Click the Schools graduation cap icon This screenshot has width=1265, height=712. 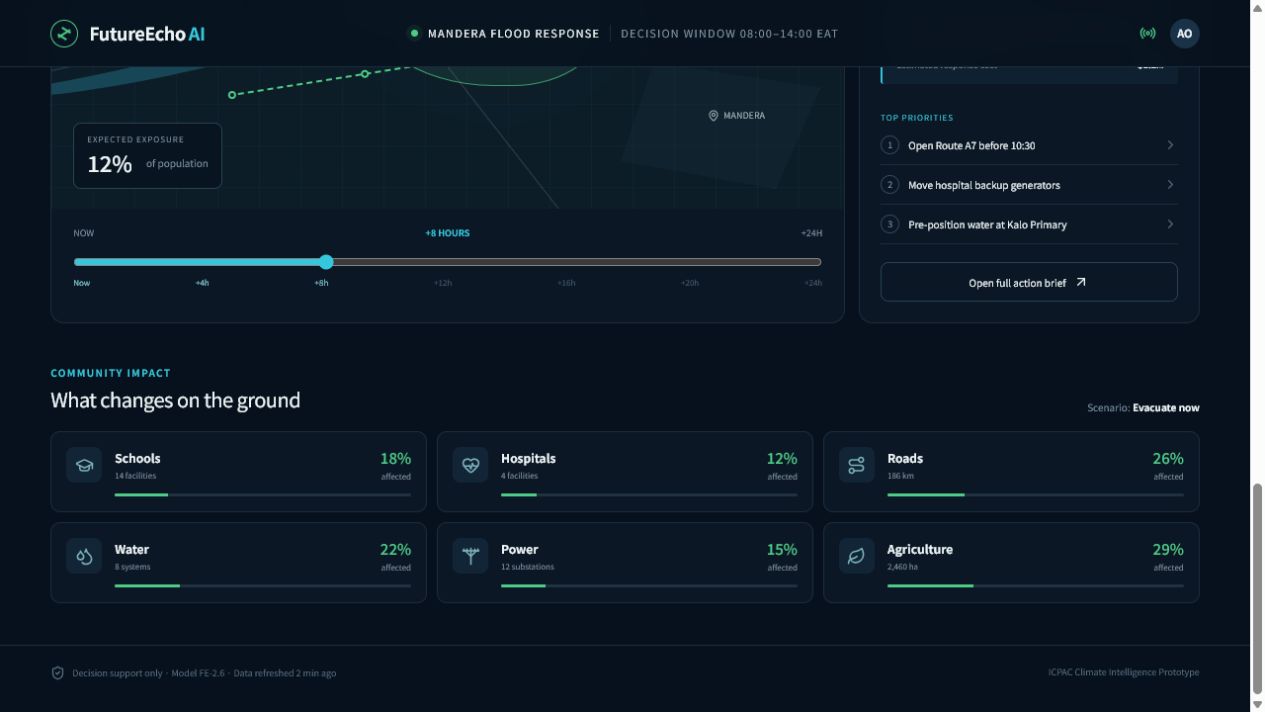coord(84,465)
